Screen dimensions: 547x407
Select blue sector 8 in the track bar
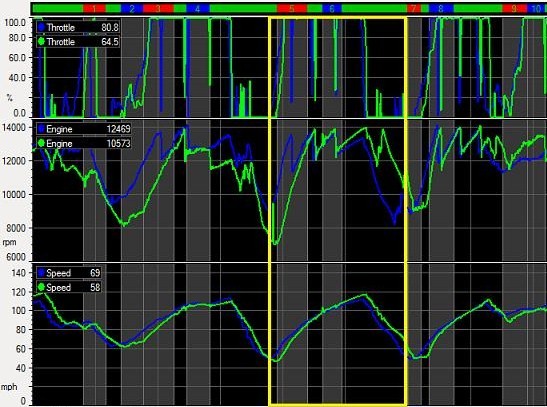(441, 9)
